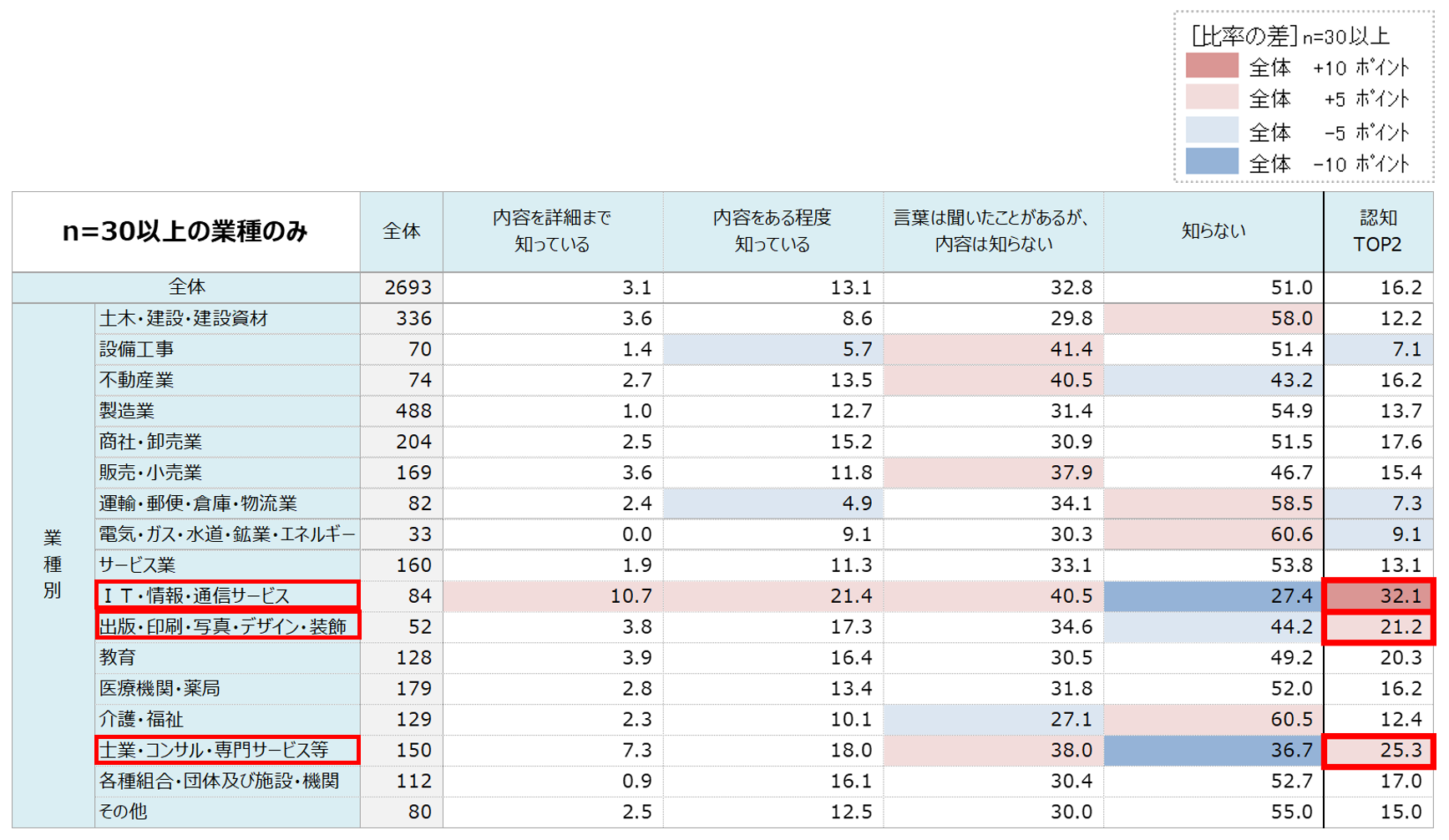Click the 出版・印刷・写真・デザイン・装飾 row label

tap(227, 626)
